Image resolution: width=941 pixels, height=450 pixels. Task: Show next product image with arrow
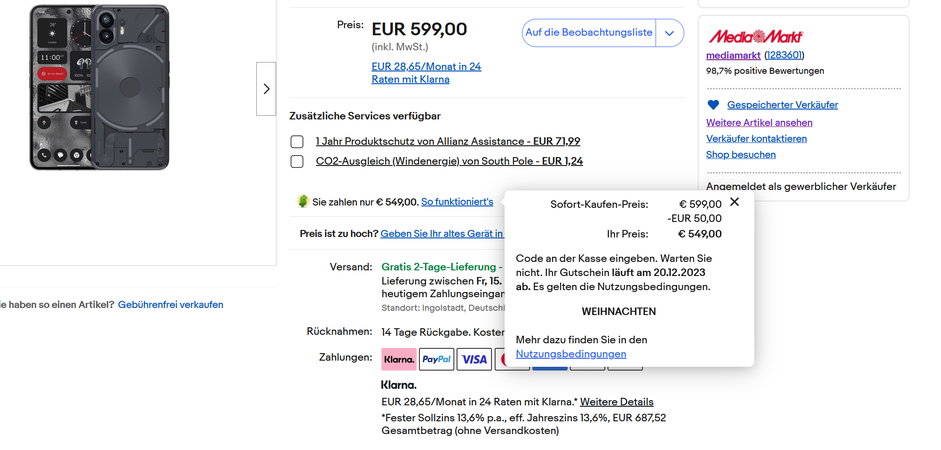266,89
